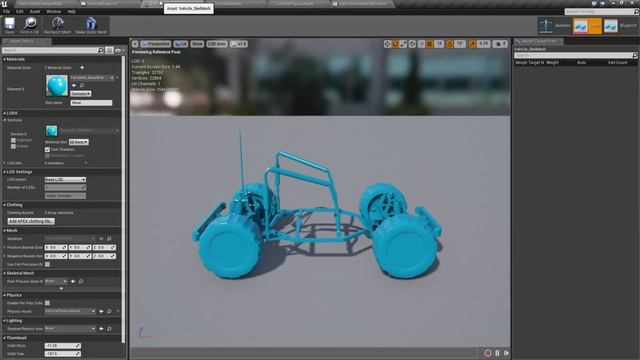This screenshot has width=640, height=360.
Task: Toggle scale snapping icon in viewport
Action: (472, 44)
